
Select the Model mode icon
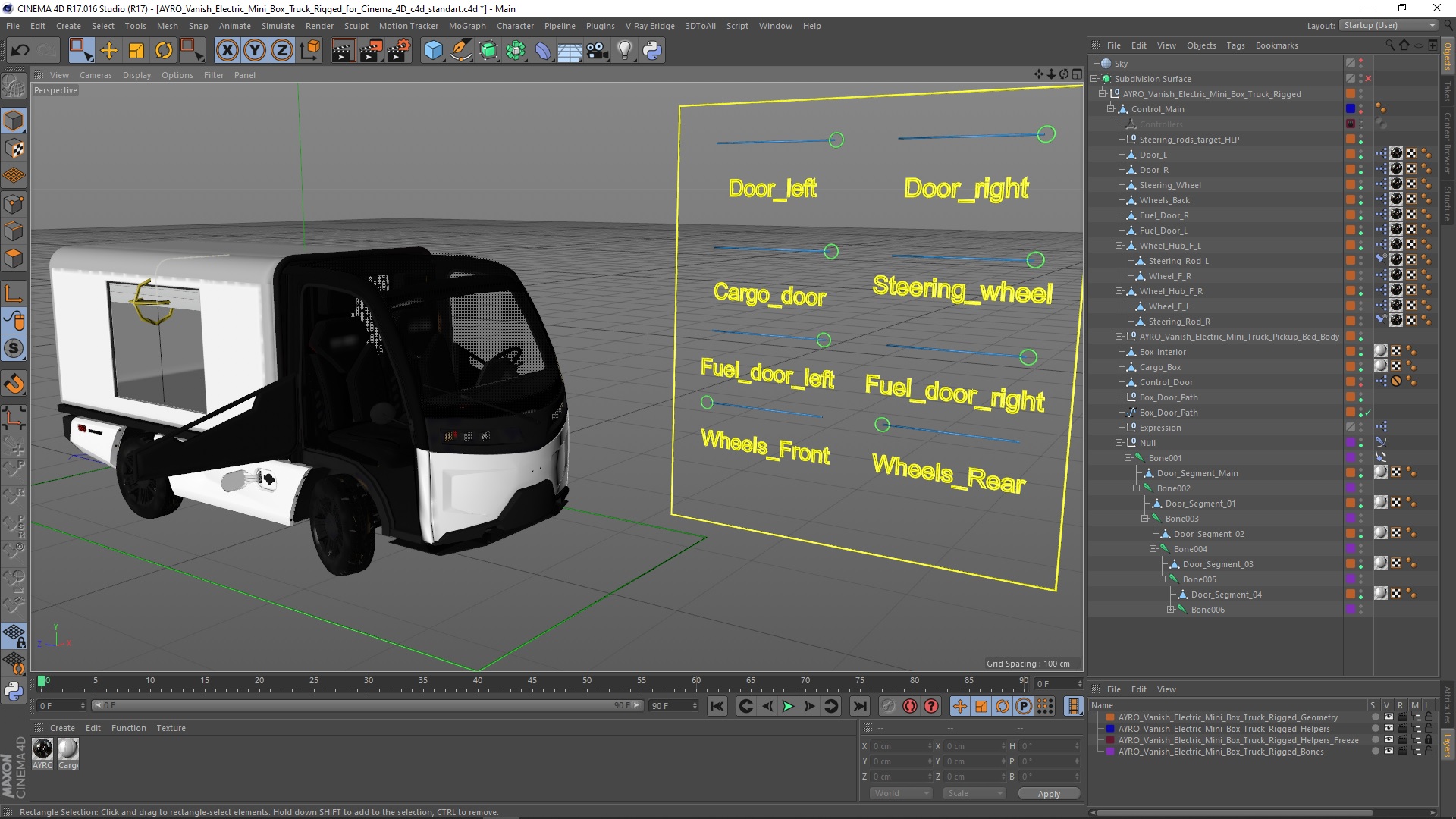point(14,121)
